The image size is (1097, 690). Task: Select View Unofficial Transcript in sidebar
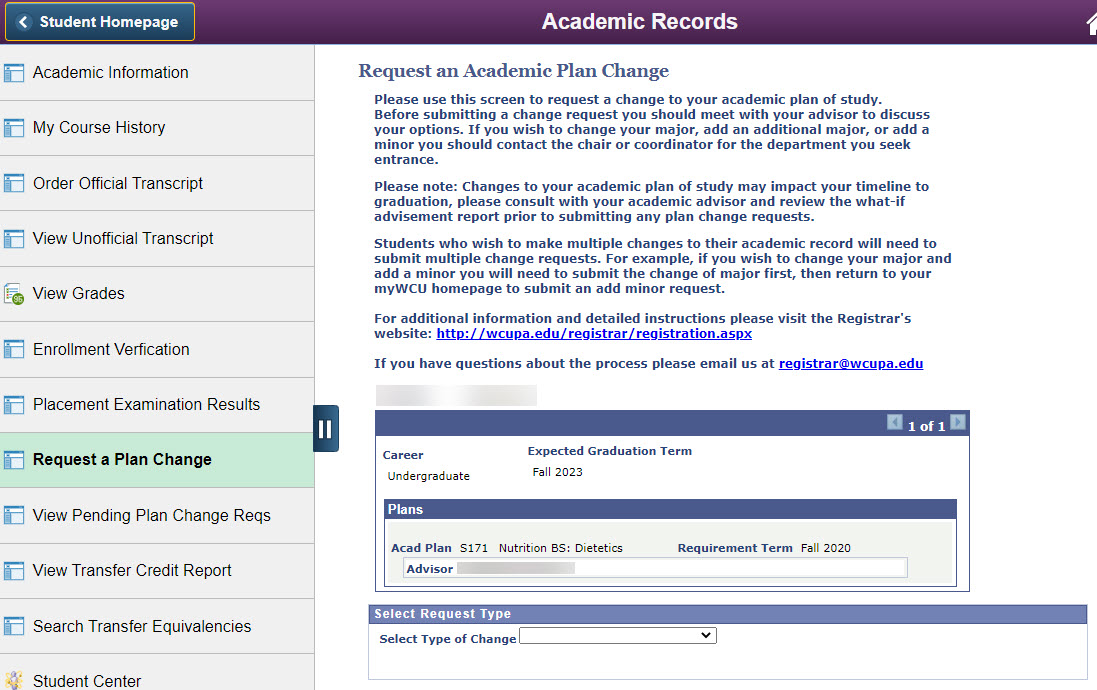coord(123,239)
